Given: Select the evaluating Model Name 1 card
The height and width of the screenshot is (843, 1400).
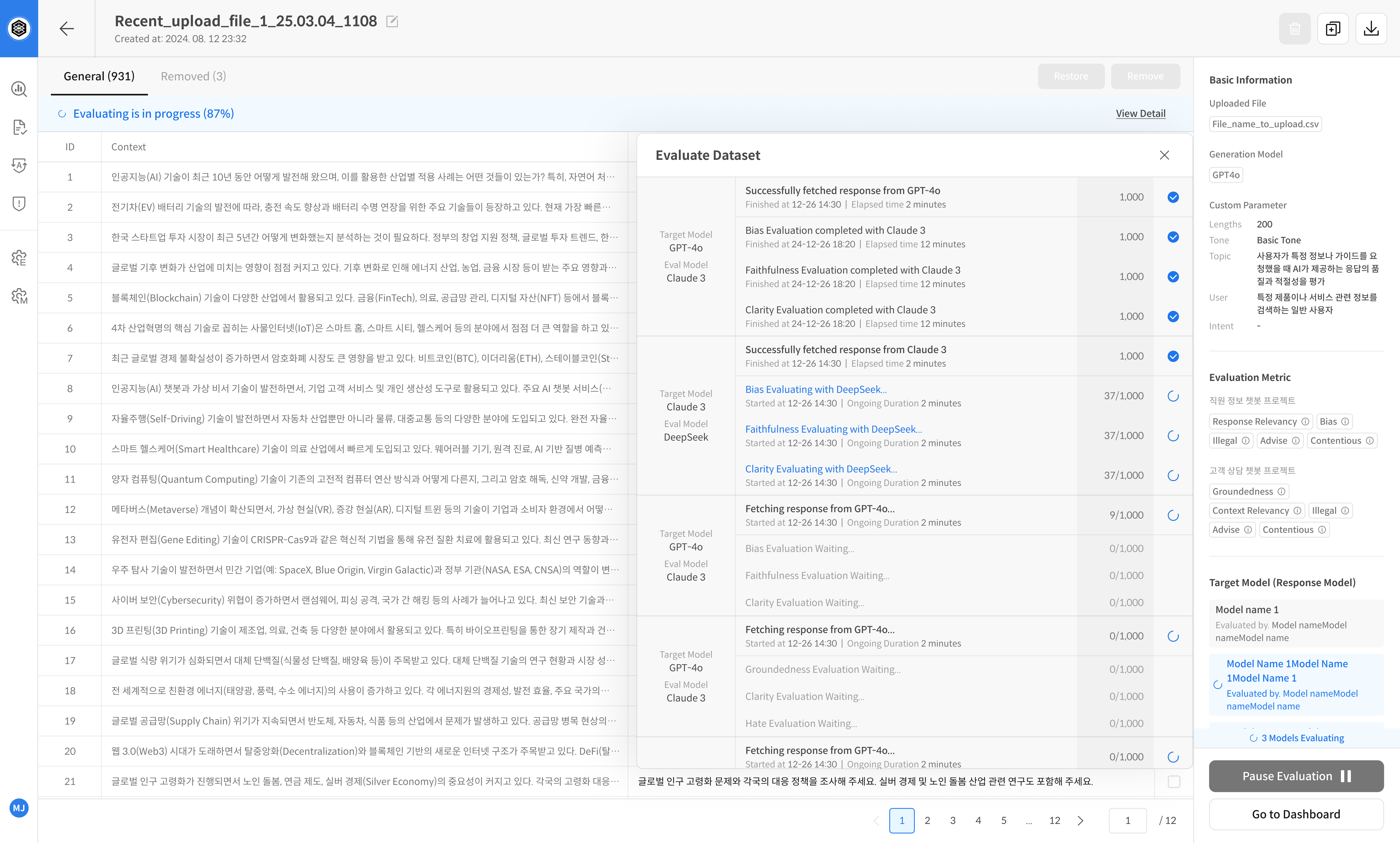Looking at the screenshot, I should [1296, 685].
